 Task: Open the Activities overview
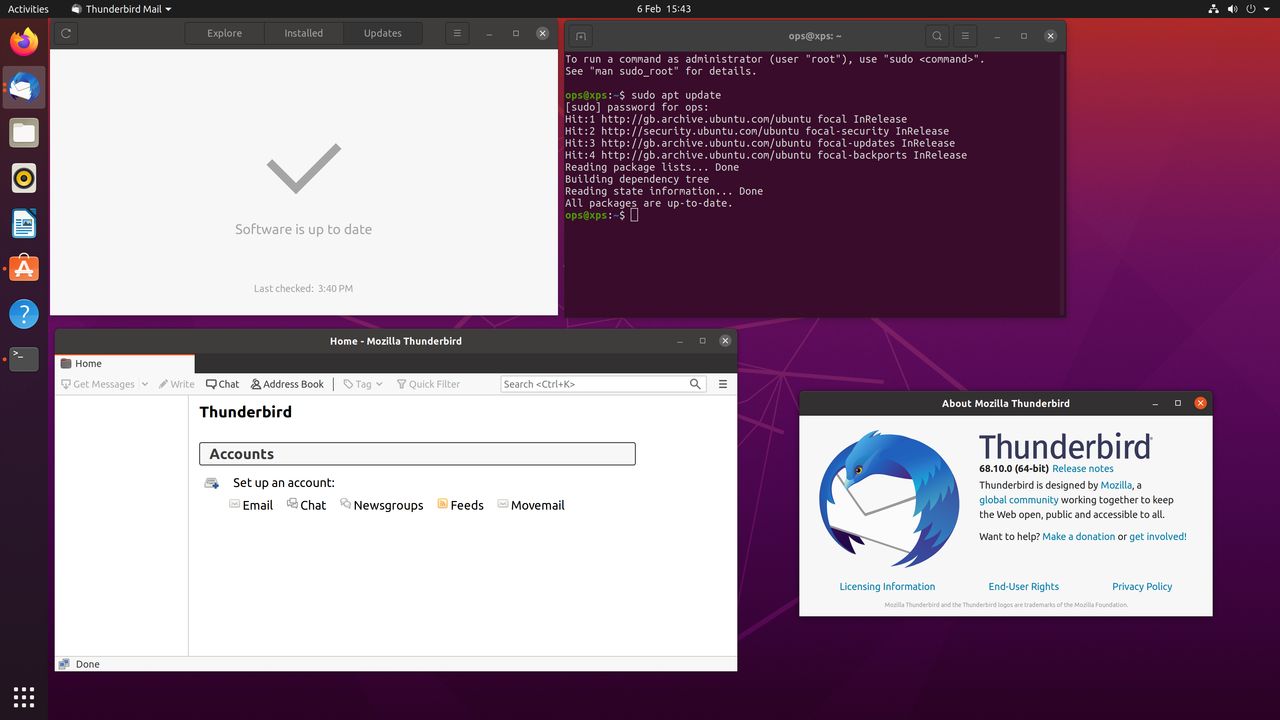coord(28,9)
